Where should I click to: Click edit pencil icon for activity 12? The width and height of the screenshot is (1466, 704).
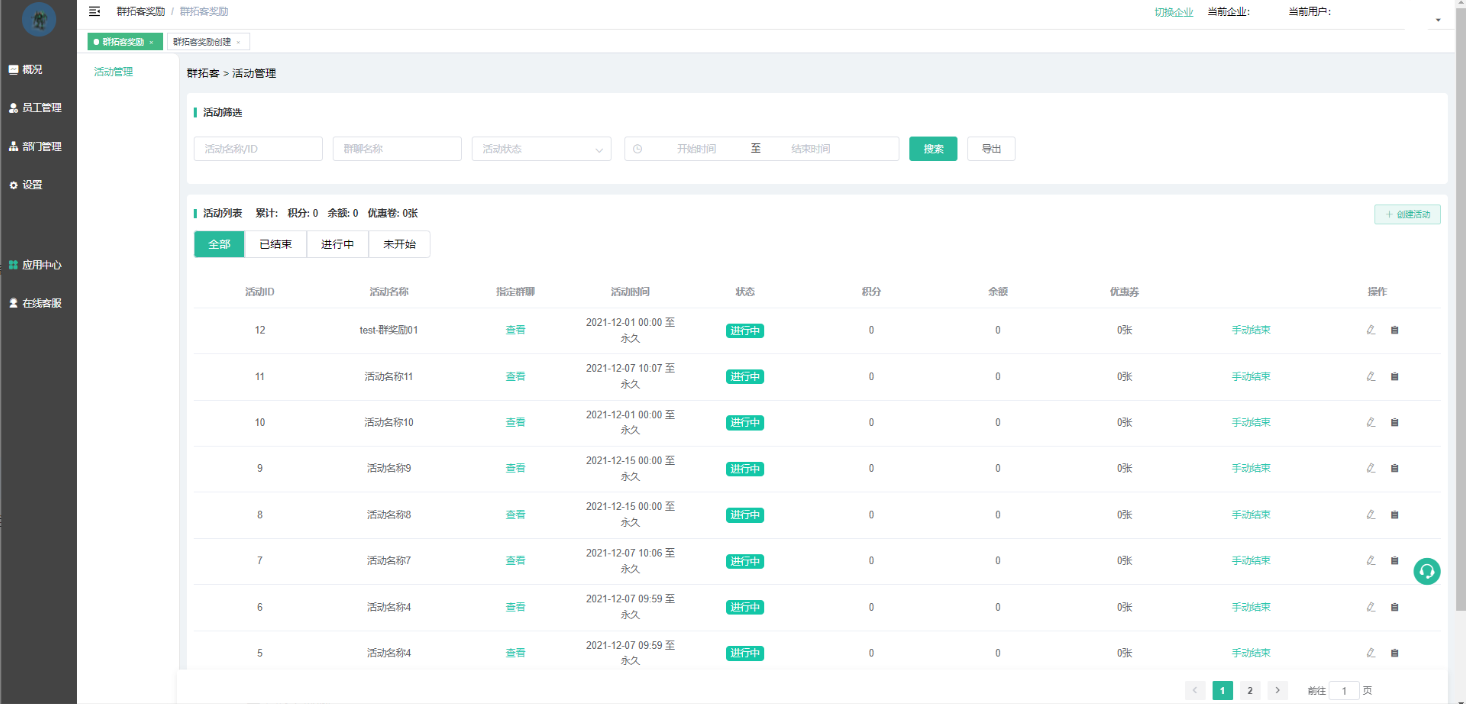[x=1371, y=330]
